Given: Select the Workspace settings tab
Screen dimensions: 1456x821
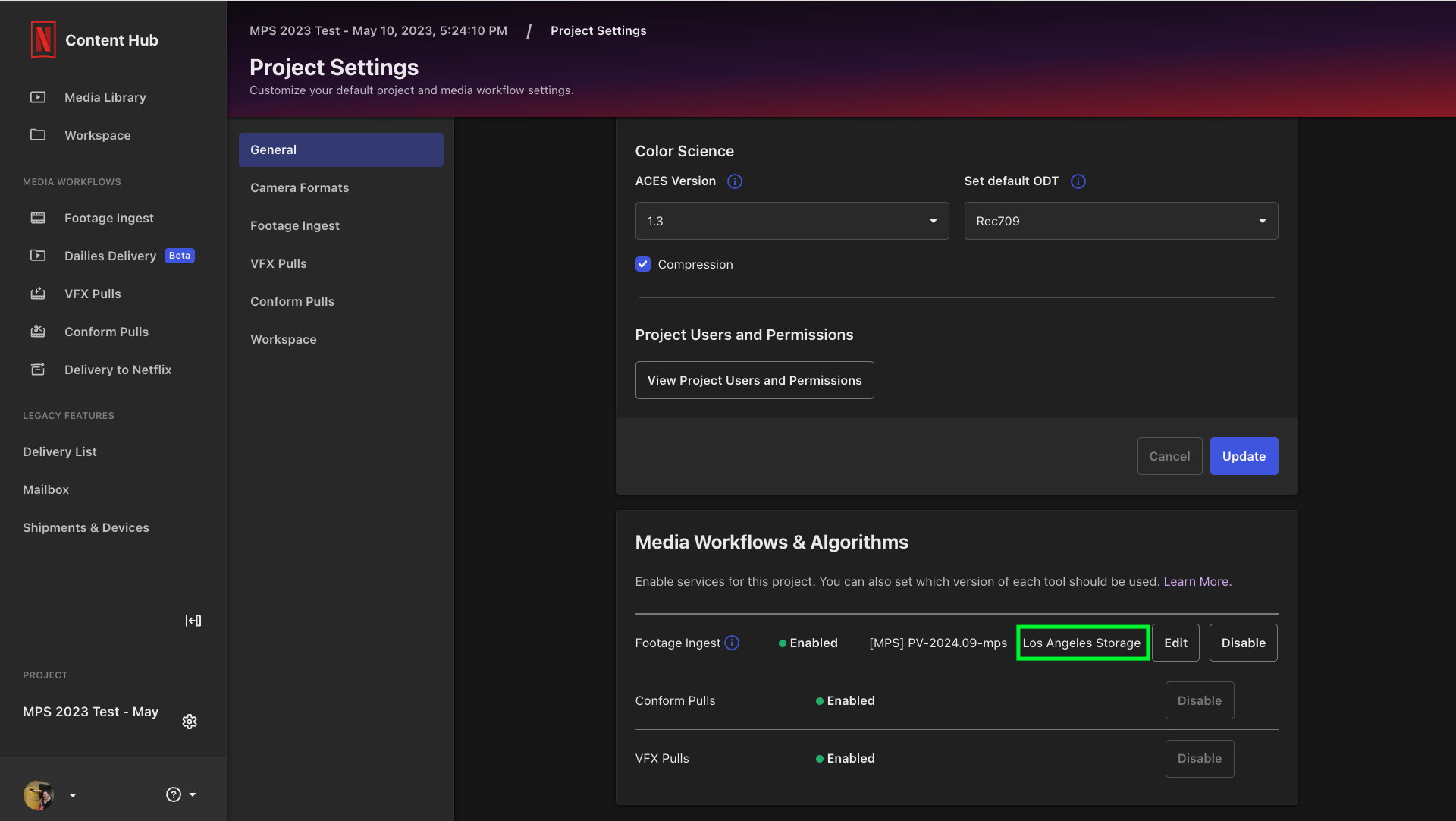Looking at the screenshot, I should coord(341,339).
